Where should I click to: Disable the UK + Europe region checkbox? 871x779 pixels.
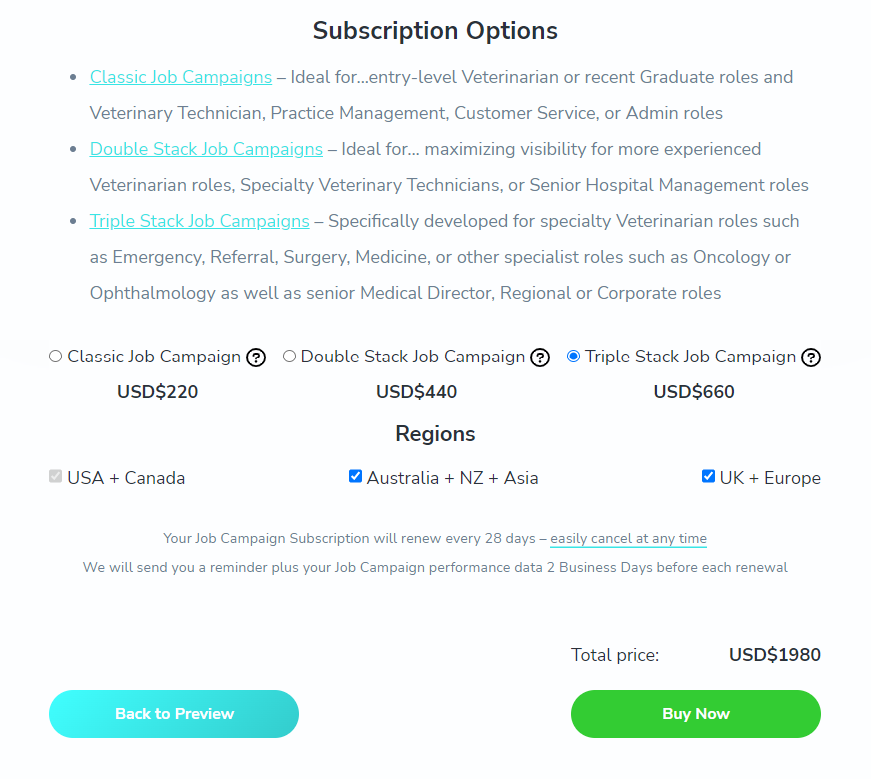click(708, 476)
